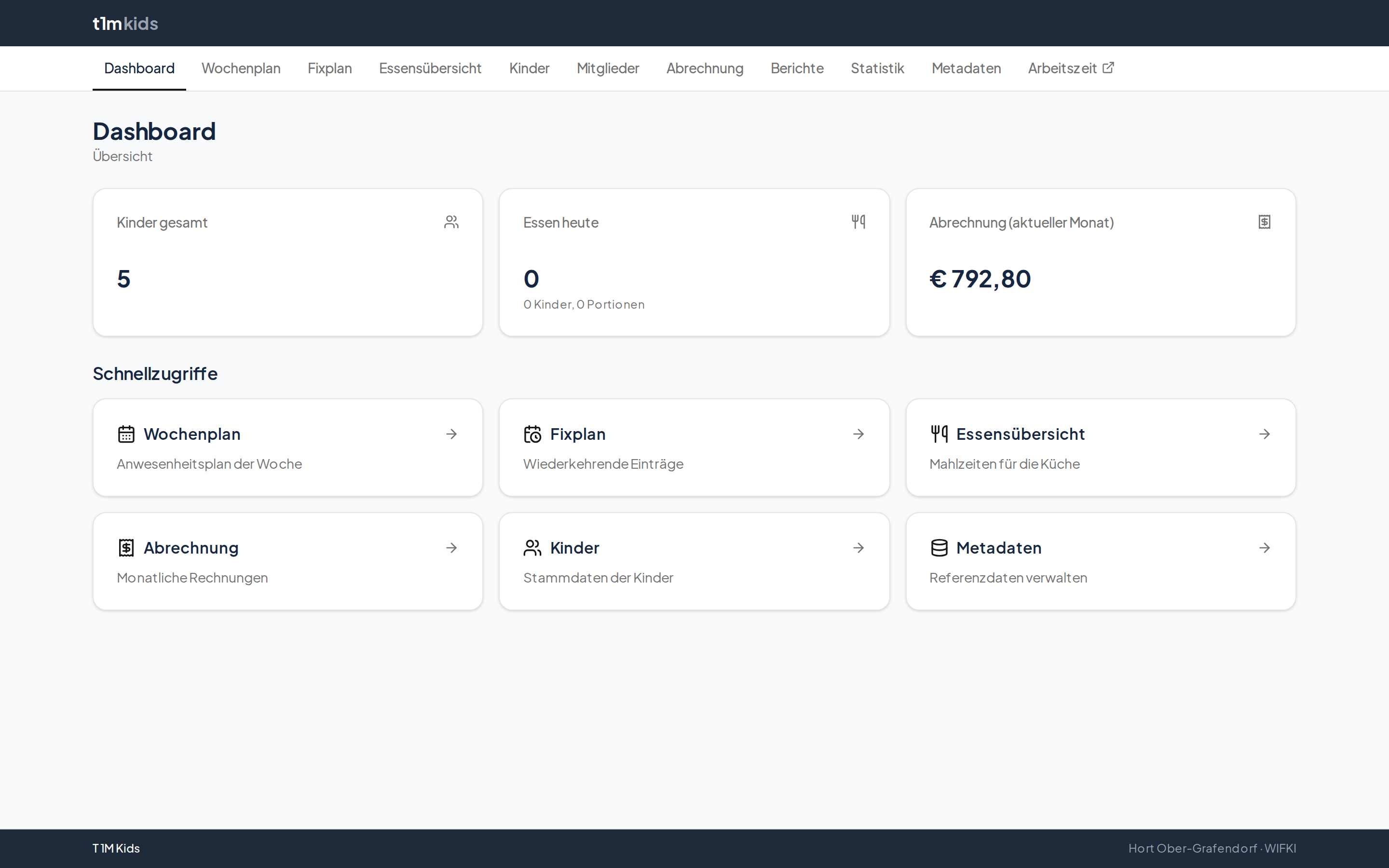
Task: Click the calendar icon beside Wochenplan shortcut
Action: [x=126, y=434]
